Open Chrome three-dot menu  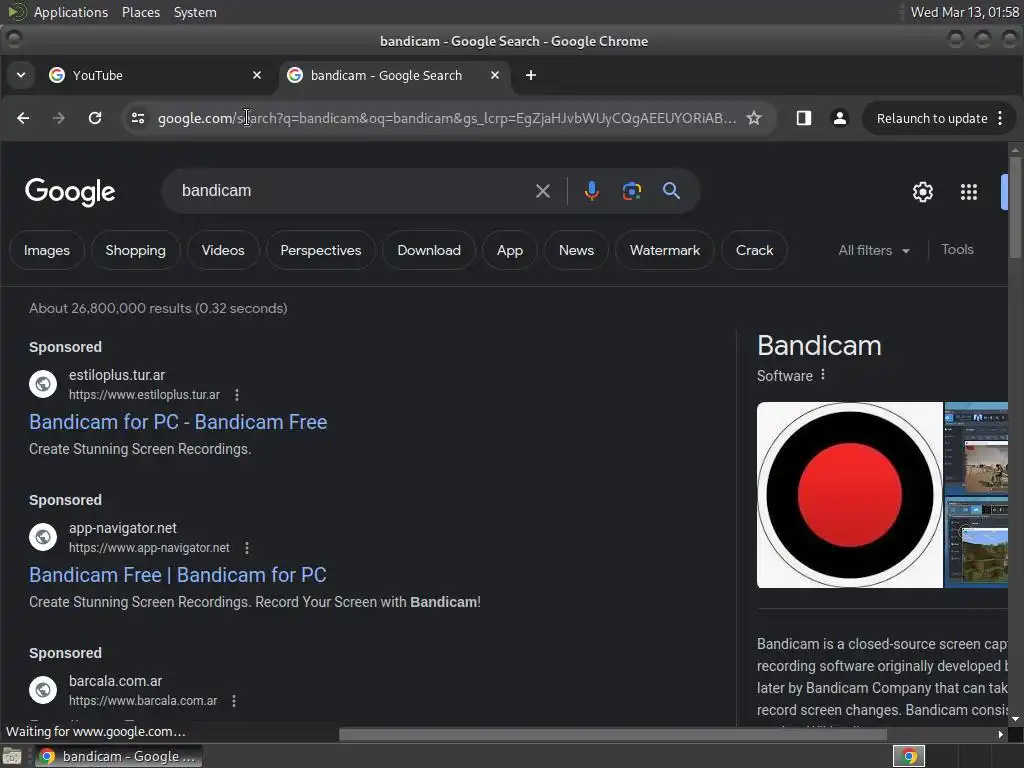tap(1000, 118)
